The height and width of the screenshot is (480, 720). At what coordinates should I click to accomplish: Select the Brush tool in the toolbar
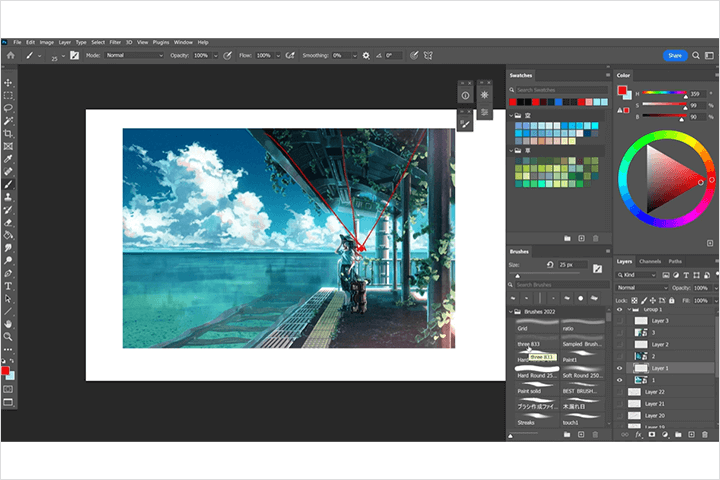coord(8,184)
